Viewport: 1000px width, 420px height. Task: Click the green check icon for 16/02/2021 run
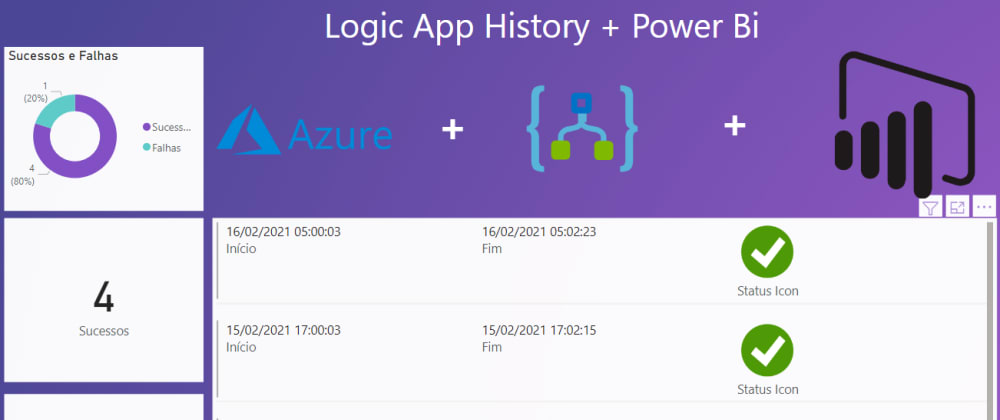pyautogui.click(x=767, y=252)
